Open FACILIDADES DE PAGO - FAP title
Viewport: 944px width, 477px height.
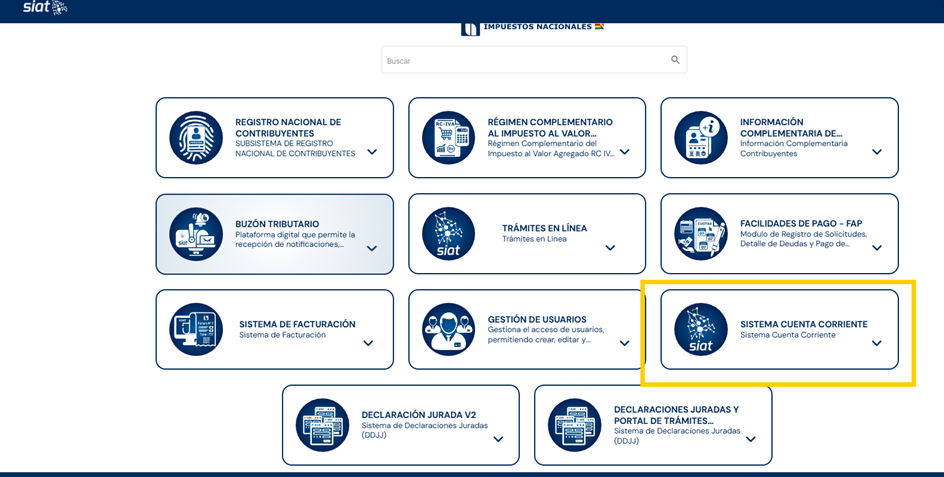[x=801, y=223]
